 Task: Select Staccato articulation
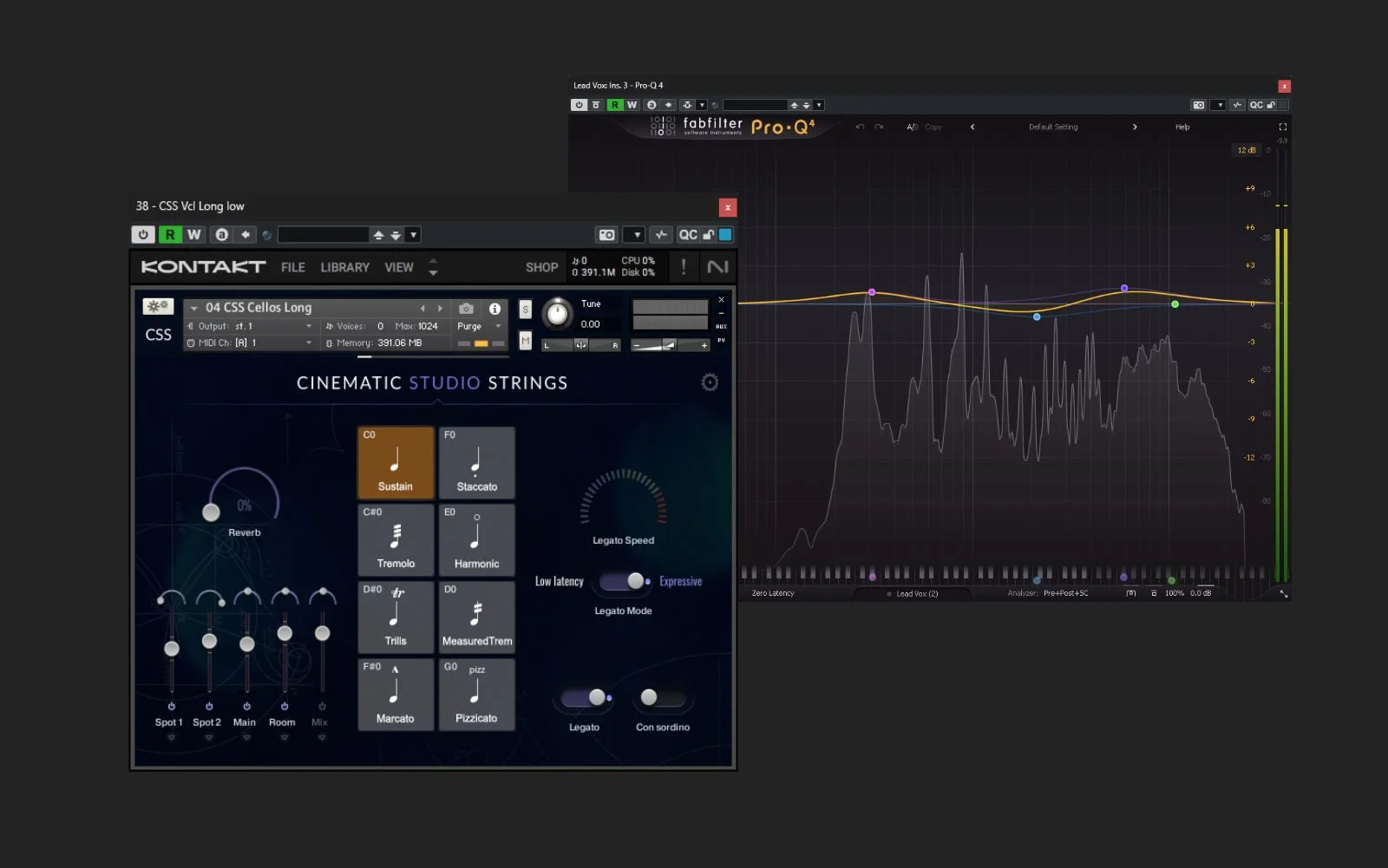click(477, 462)
